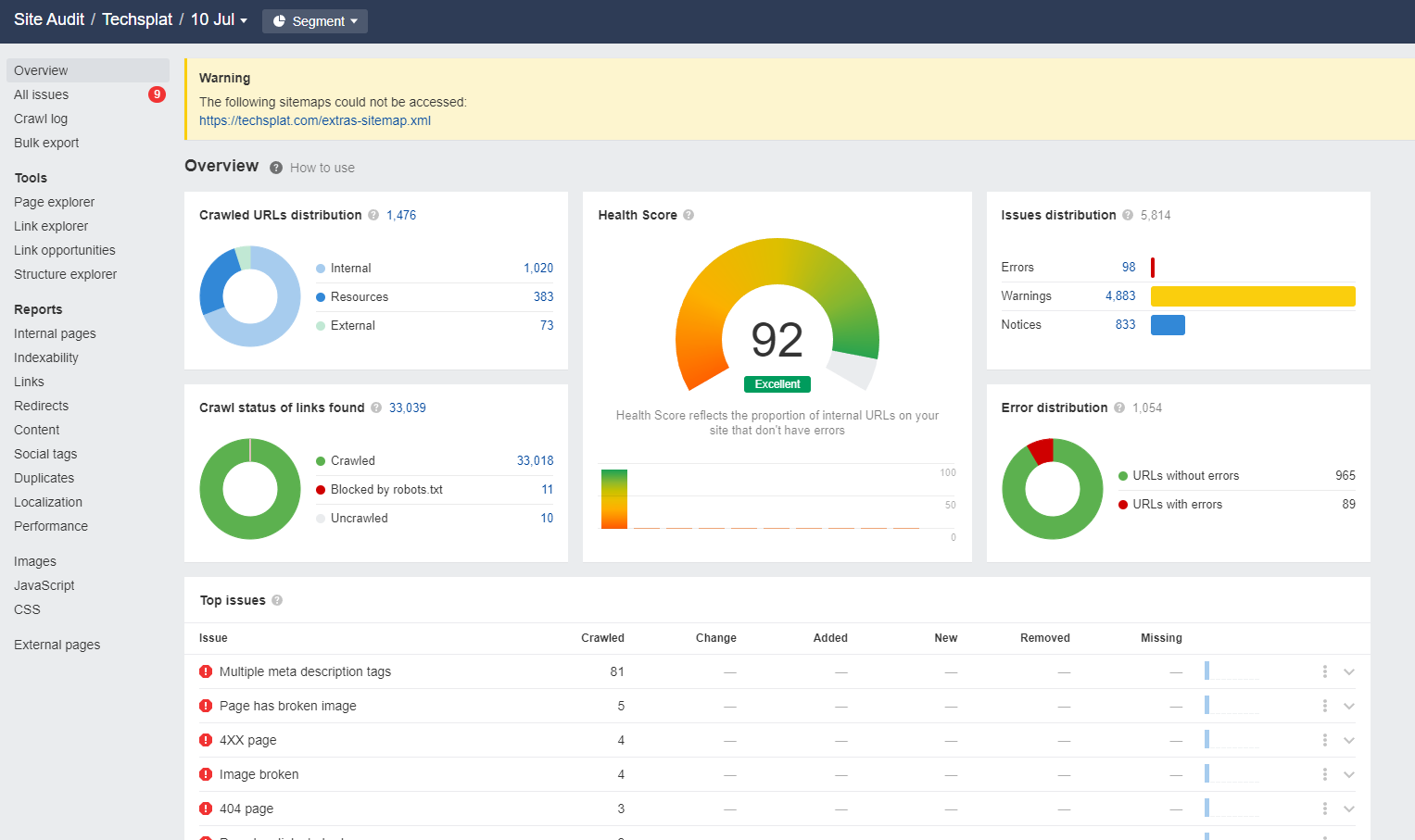
Task: Expand the 404 page issue row
Action: pos(1349,809)
